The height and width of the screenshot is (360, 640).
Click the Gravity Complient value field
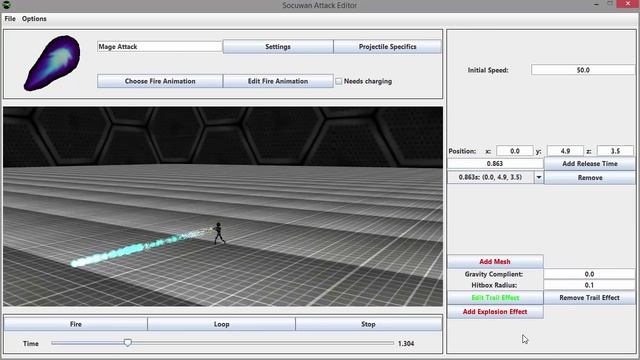click(x=589, y=274)
